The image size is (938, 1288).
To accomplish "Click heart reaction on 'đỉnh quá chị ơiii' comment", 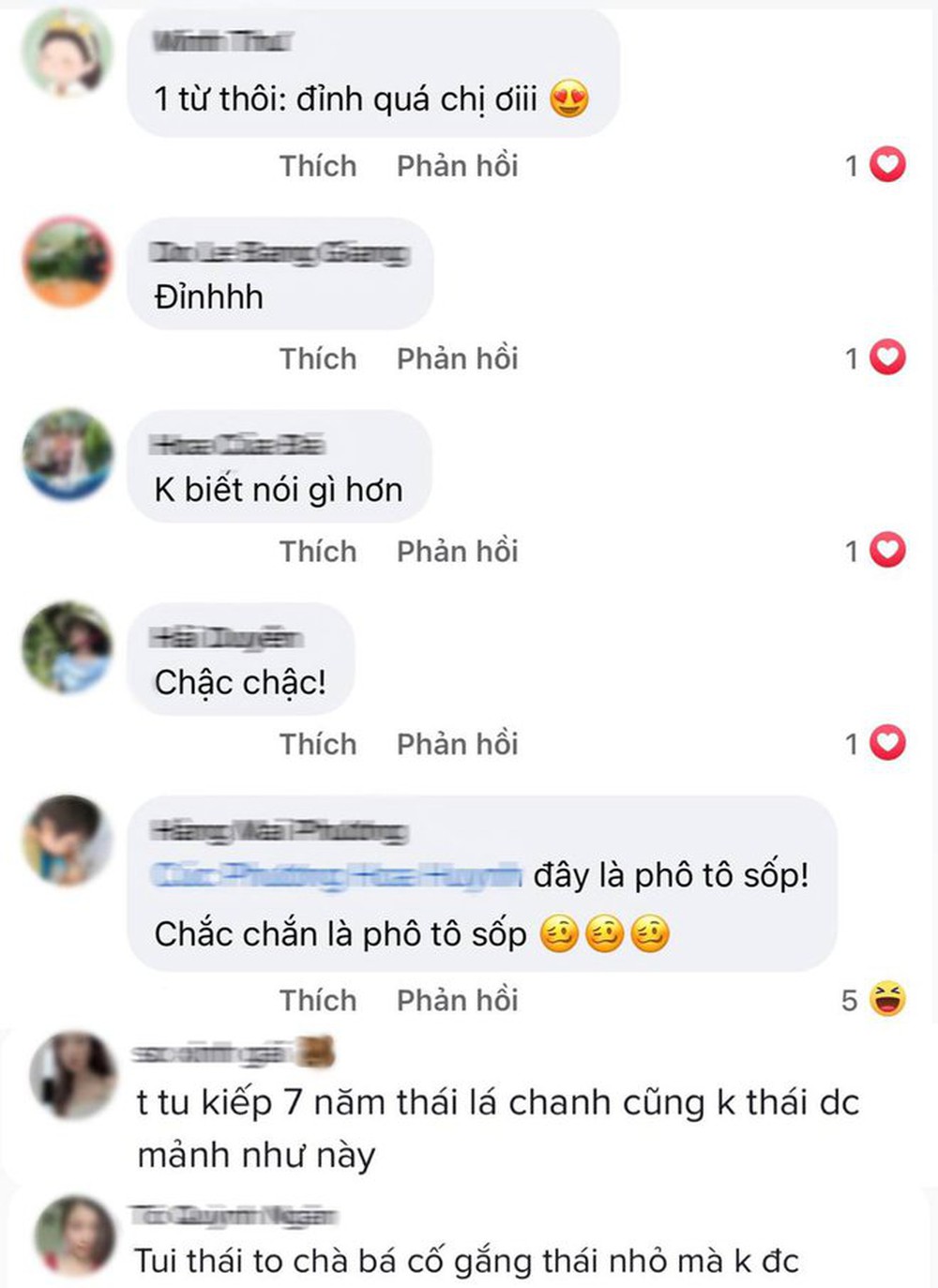I will (886, 166).
